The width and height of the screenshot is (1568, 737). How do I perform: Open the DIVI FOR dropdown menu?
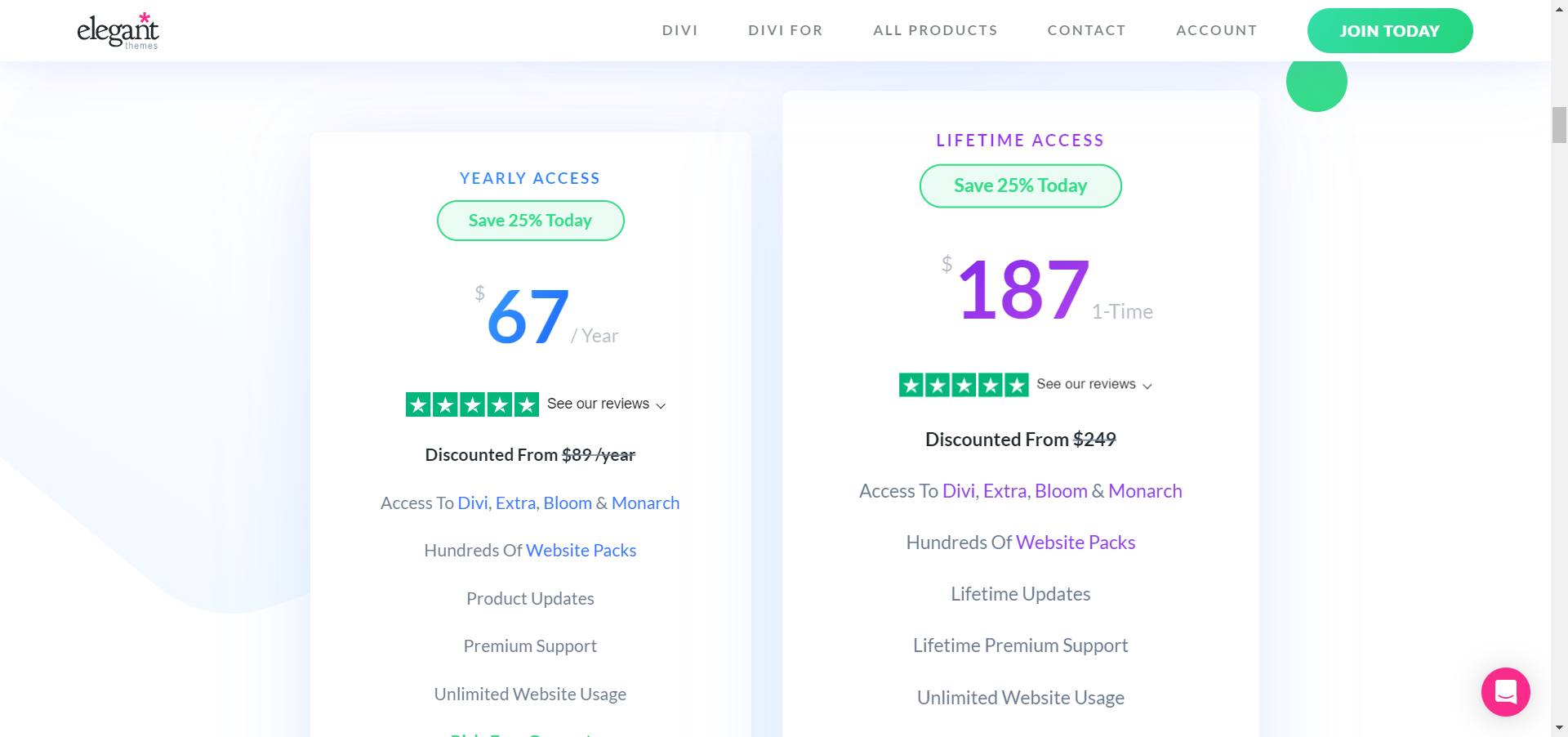785,30
